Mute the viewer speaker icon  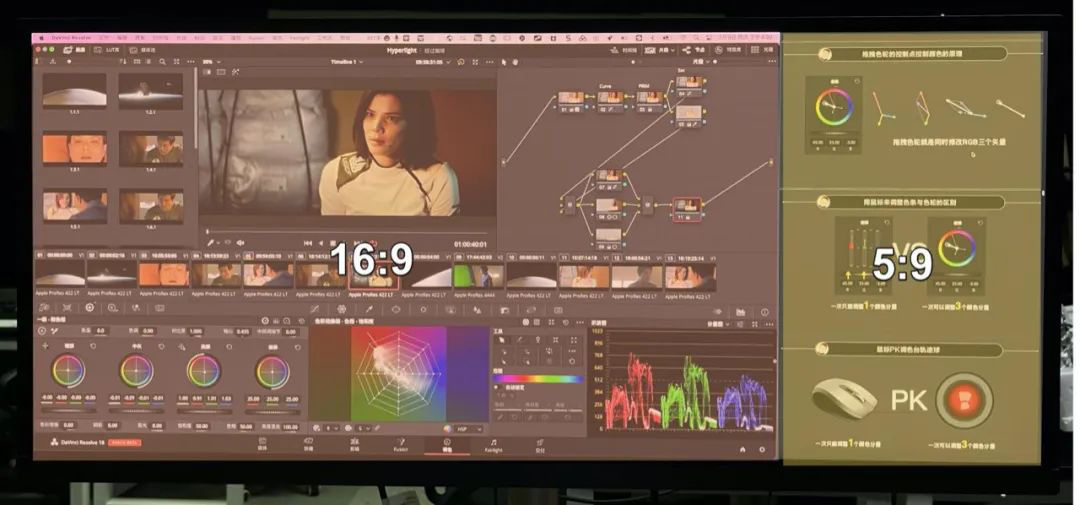[240, 243]
